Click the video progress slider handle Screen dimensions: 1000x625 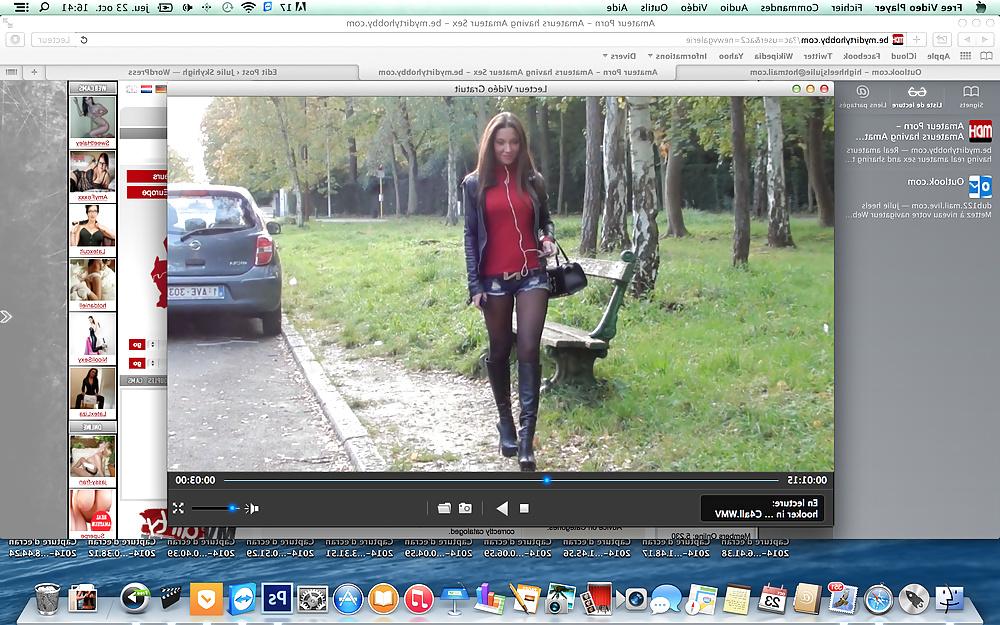[x=547, y=480]
